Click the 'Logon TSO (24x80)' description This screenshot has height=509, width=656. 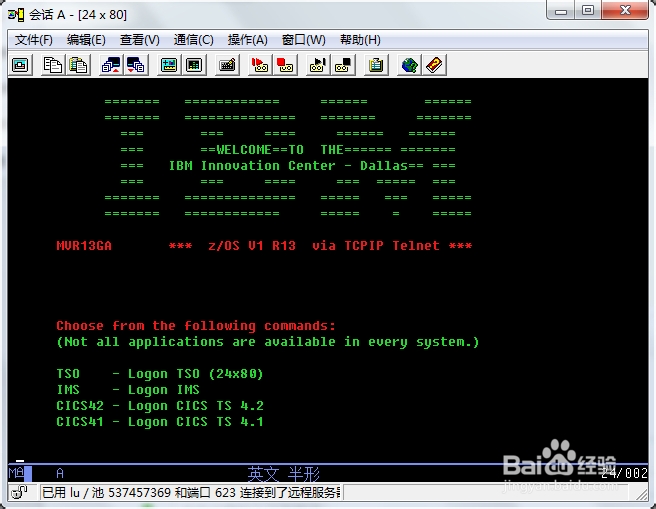coord(195,373)
